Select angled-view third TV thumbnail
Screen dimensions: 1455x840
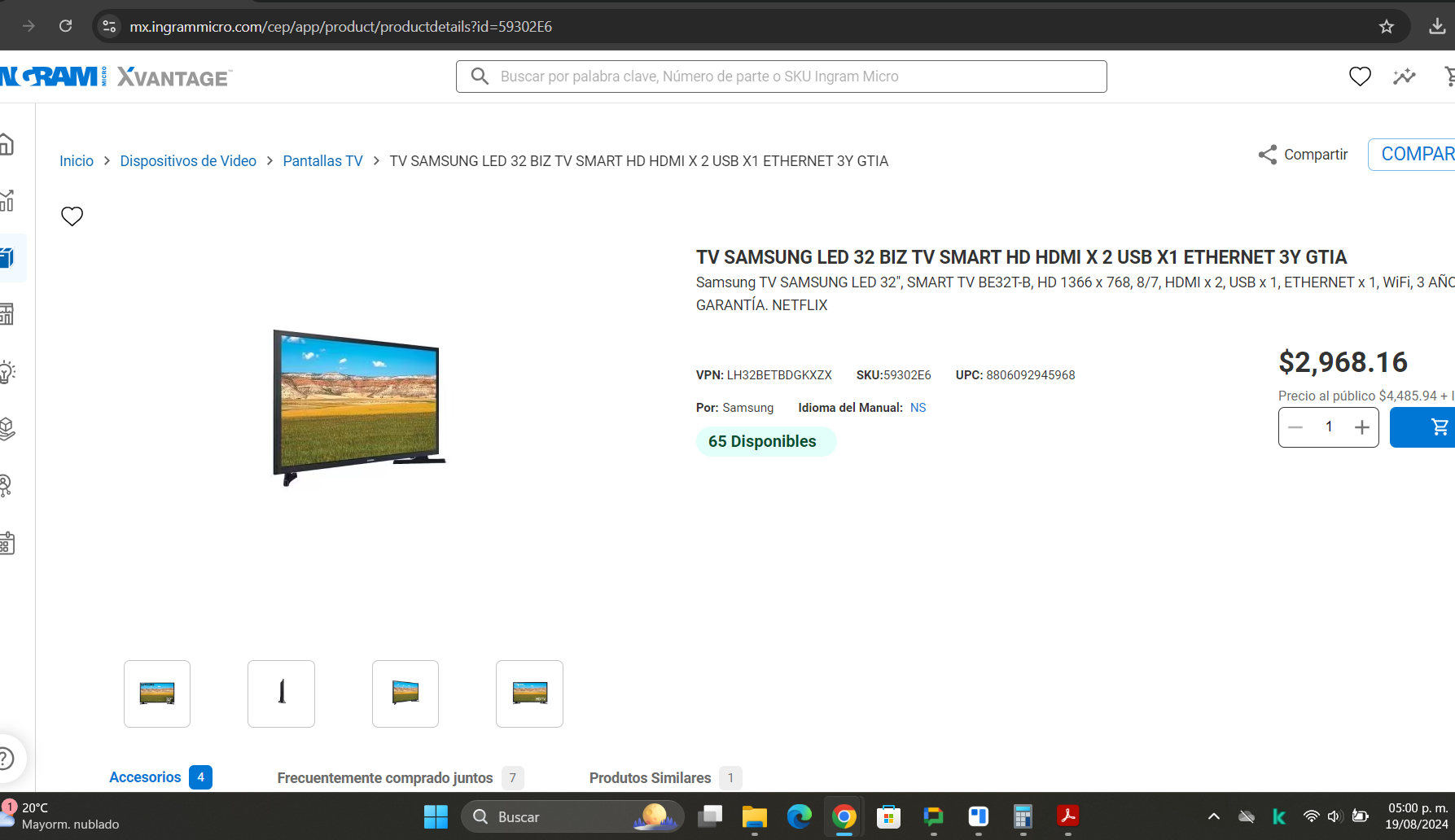(405, 693)
